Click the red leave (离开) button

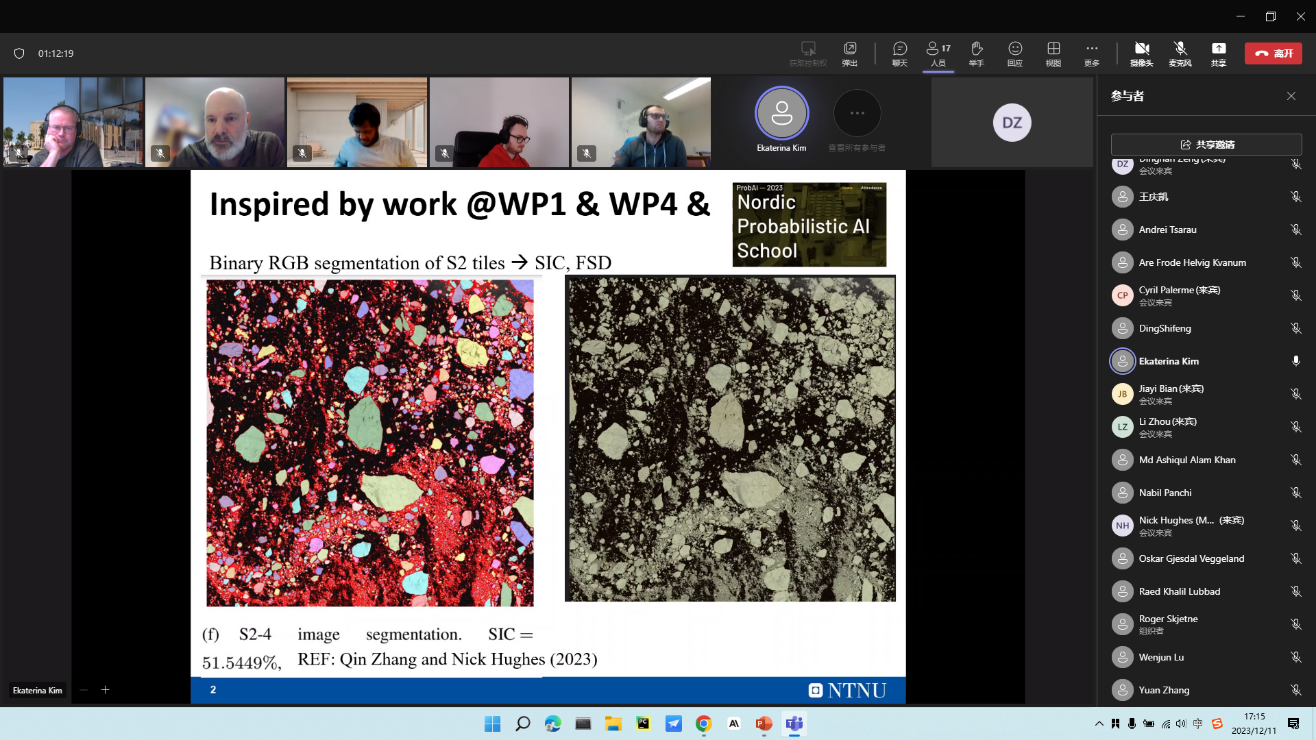pyautogui.click(x=1273, y=54)
